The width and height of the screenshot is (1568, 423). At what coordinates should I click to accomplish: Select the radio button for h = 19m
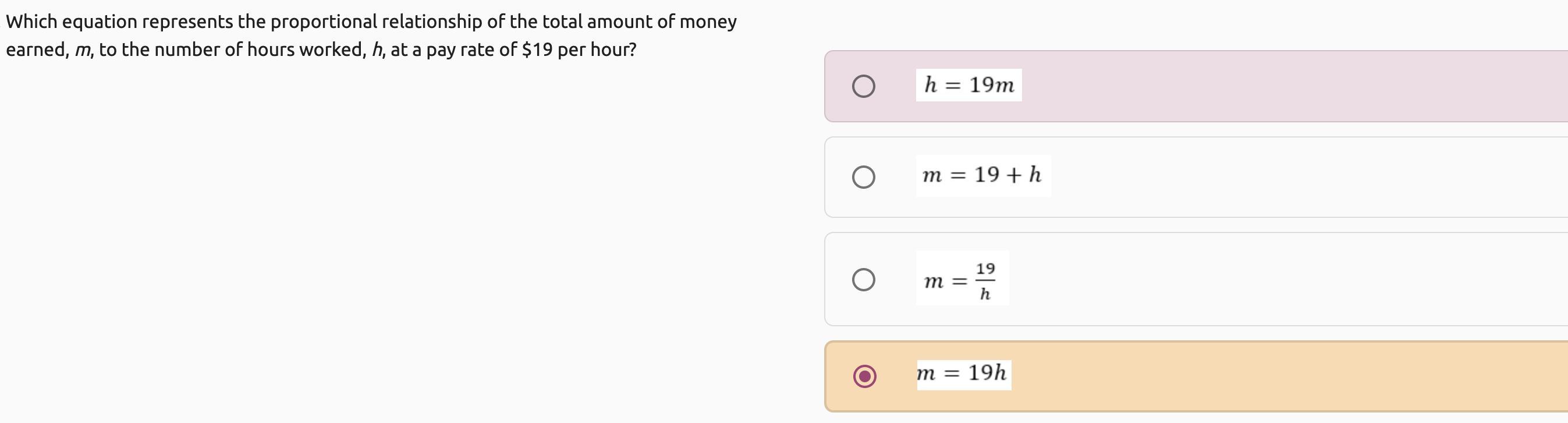[x=863, y=86]
